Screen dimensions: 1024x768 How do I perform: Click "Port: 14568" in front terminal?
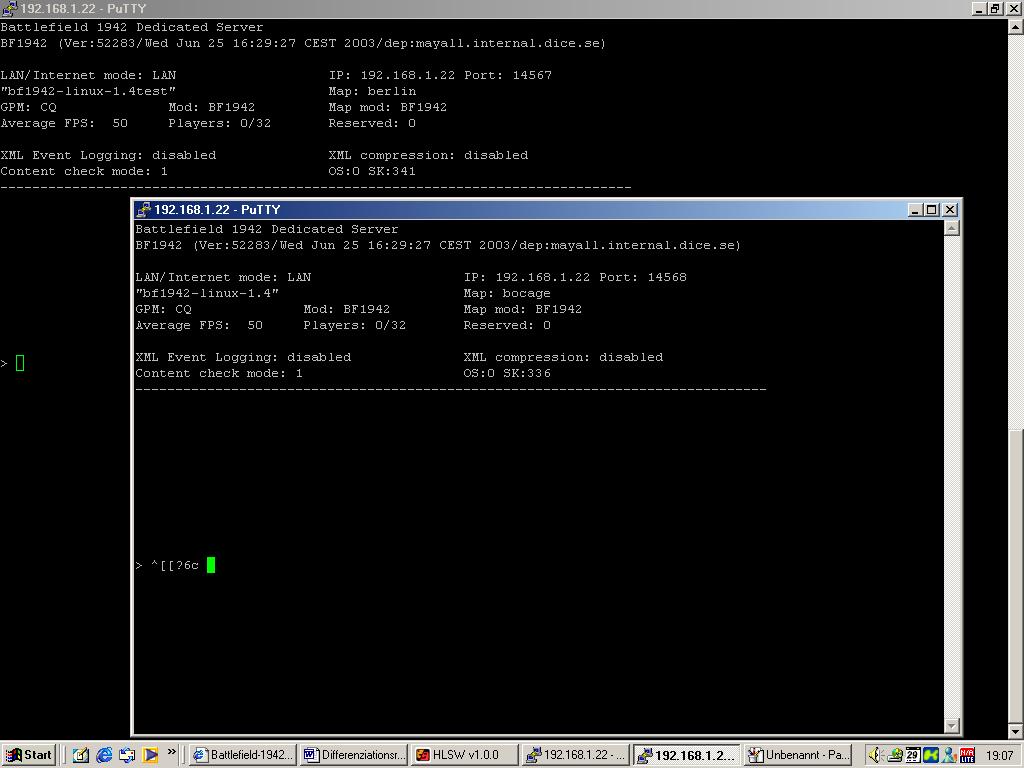(643, 277)
